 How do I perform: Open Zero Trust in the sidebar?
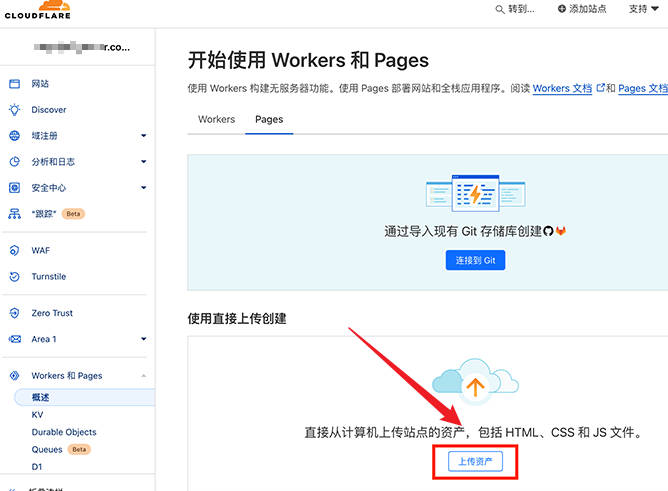coord(52,313)
